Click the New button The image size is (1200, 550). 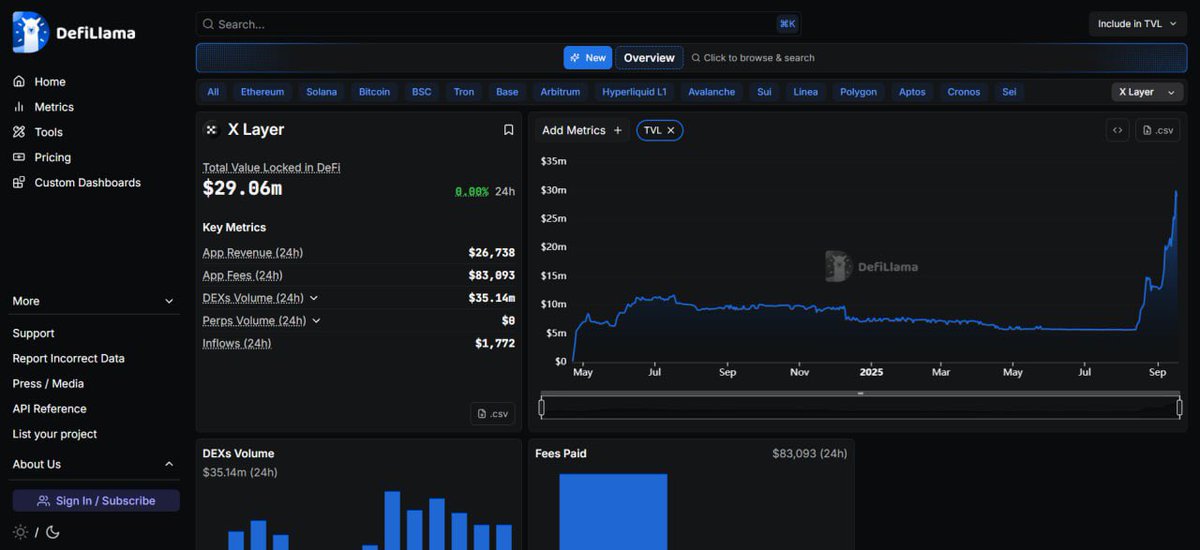(x=588, y=58)
